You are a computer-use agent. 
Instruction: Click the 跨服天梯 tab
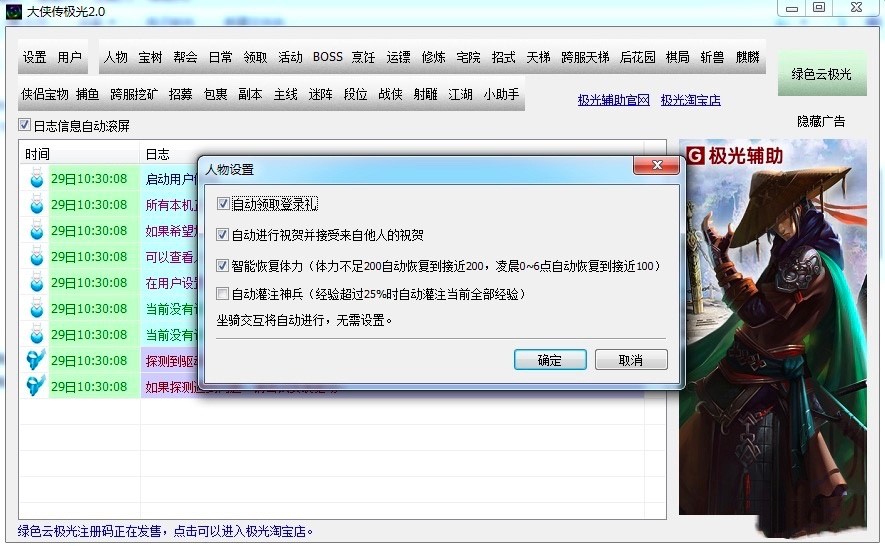coord(585,58)
